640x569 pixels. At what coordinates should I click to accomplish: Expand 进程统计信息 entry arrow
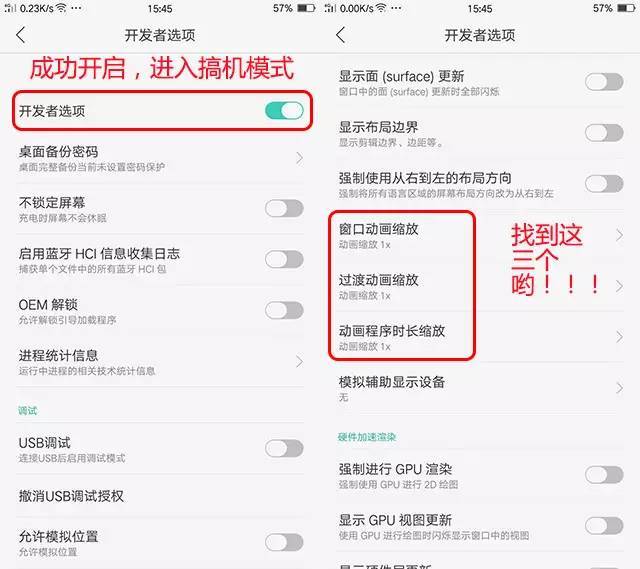(300, 361)
